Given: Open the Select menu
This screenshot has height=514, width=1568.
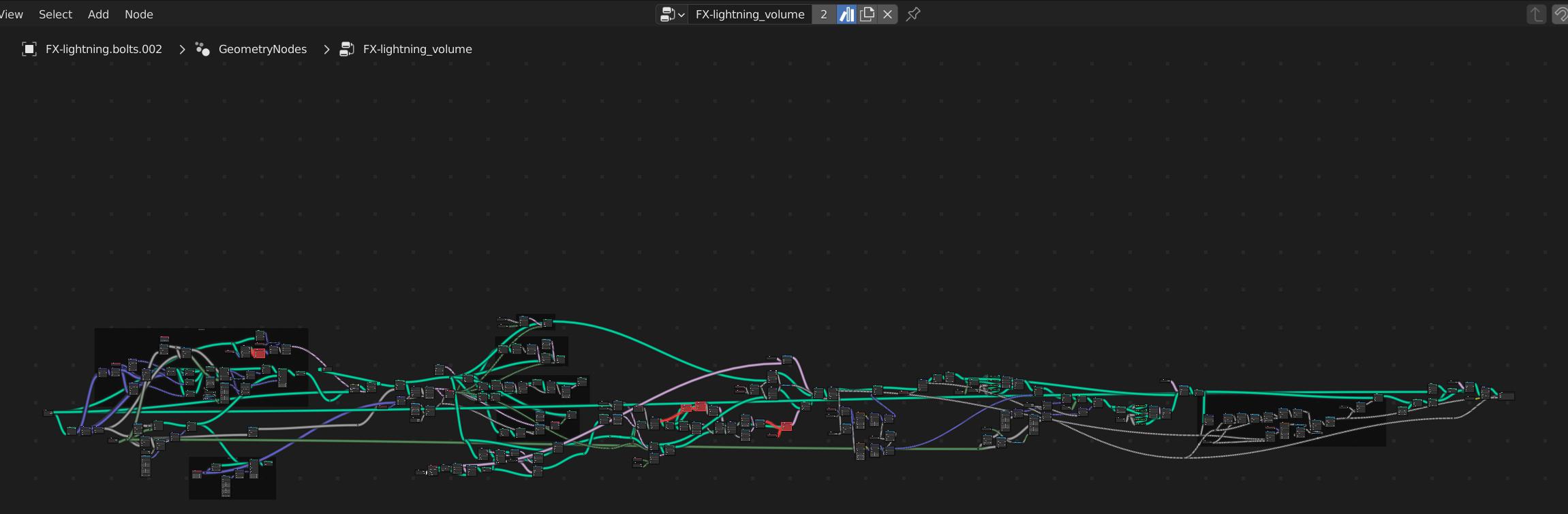Looking at the screenshot, I should pos(55,14).
